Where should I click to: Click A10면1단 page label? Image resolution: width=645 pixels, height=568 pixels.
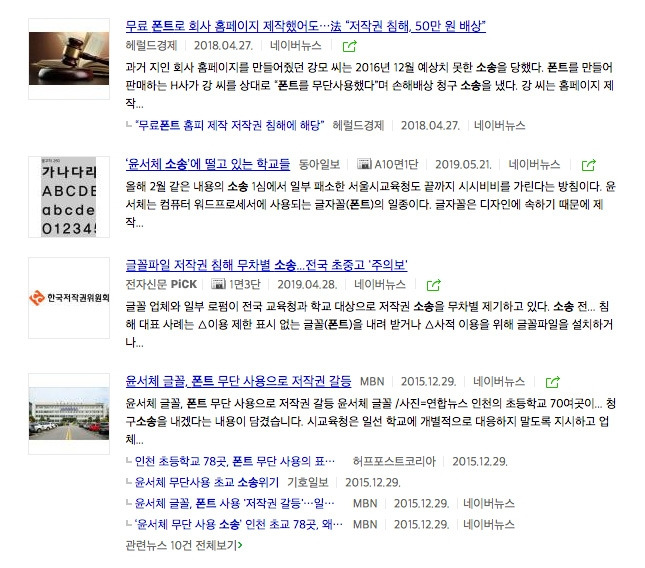coord(396,165)
